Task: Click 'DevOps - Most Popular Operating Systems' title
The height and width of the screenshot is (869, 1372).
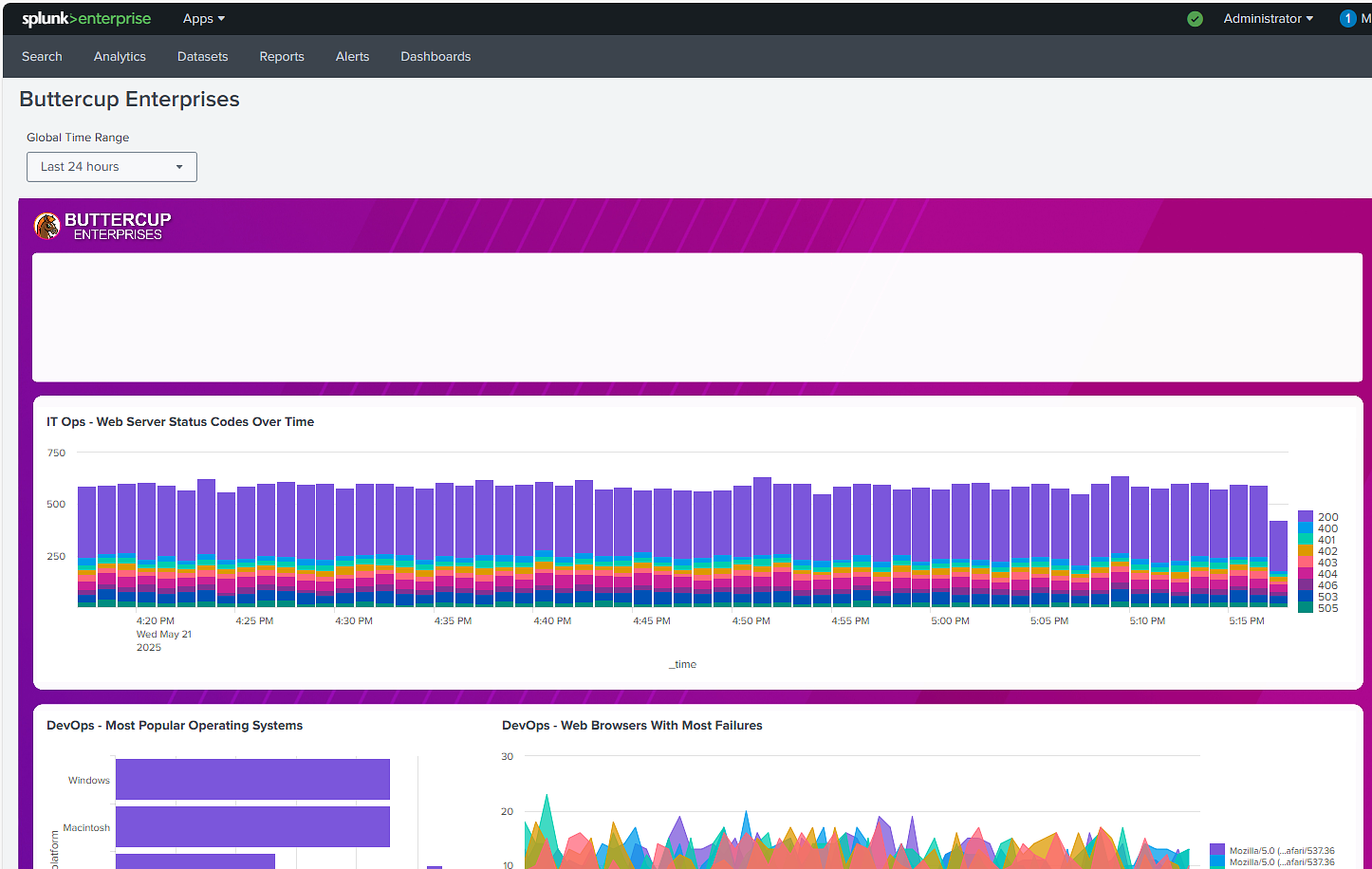Action: [175, 726]
